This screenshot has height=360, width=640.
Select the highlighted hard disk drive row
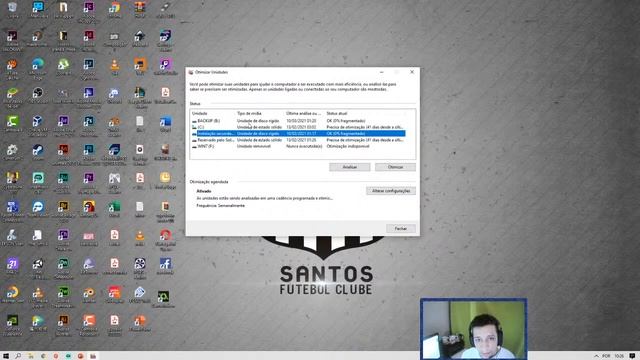pos(298,133)
